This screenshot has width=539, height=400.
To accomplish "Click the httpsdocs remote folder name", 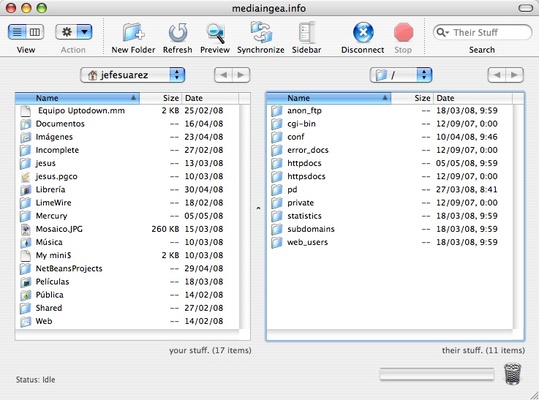I will tap(306, 176).
